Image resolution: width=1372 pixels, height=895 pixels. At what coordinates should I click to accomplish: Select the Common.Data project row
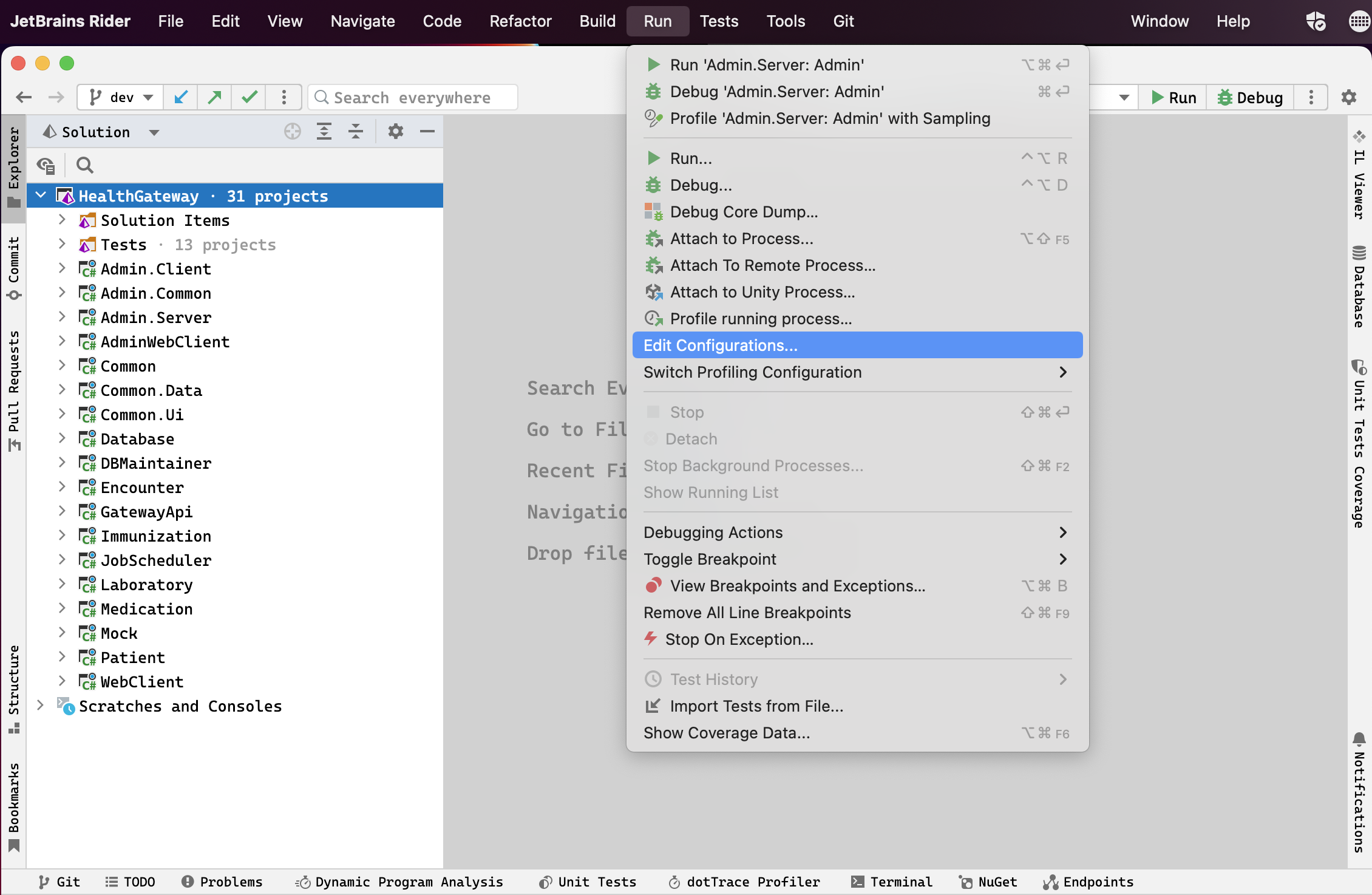pos(234,390)
